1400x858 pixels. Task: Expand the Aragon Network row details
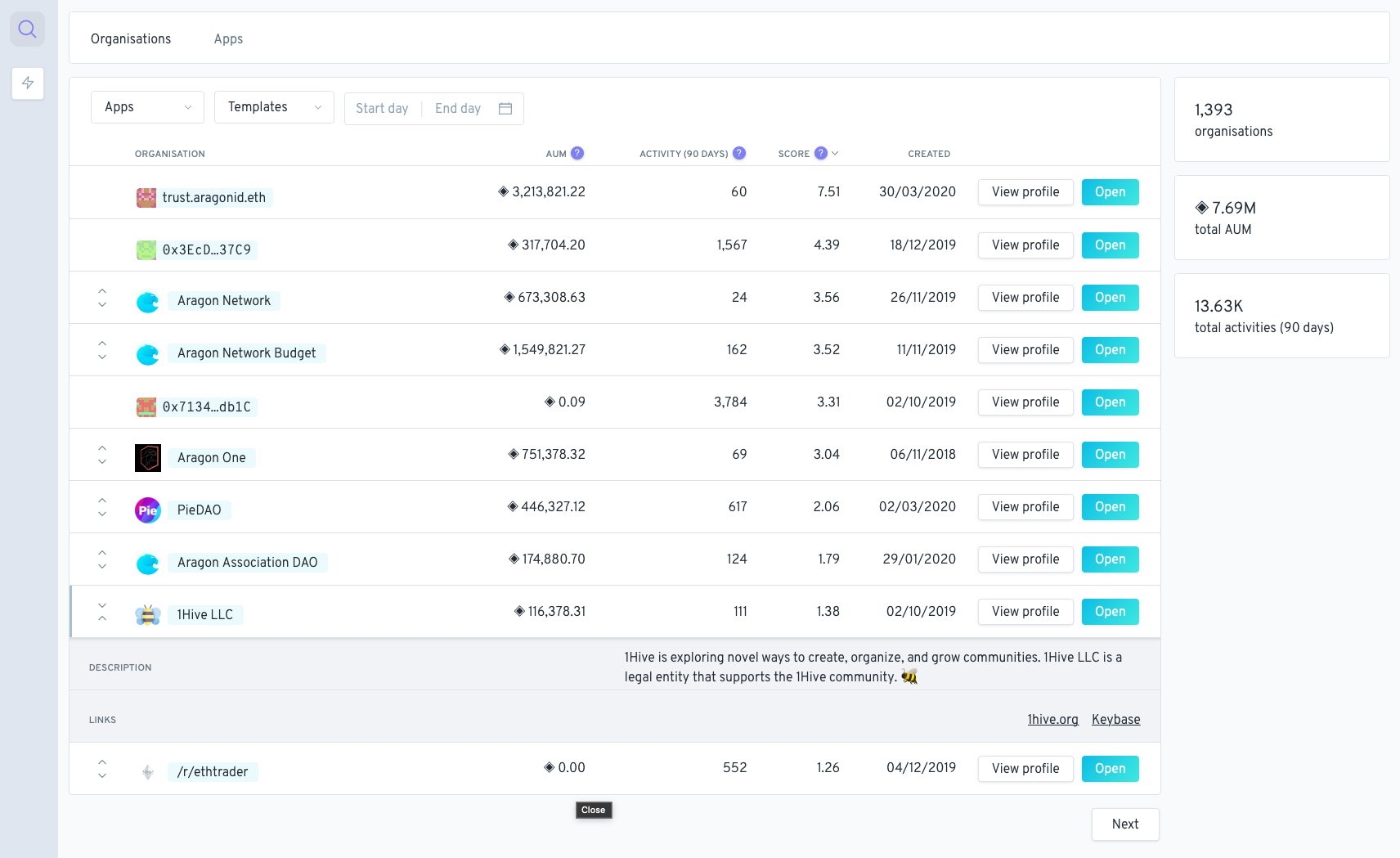(x=102, y=298)
